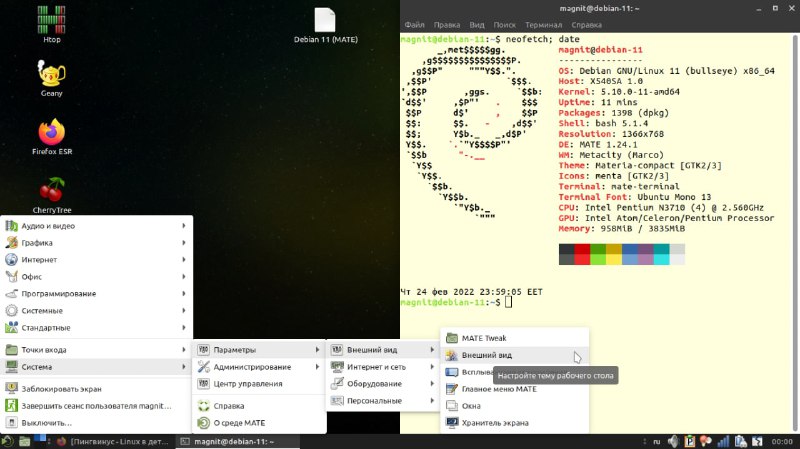Expand the Графика submenu arrow
800x449 pixels.
click(x=184, y=242)
